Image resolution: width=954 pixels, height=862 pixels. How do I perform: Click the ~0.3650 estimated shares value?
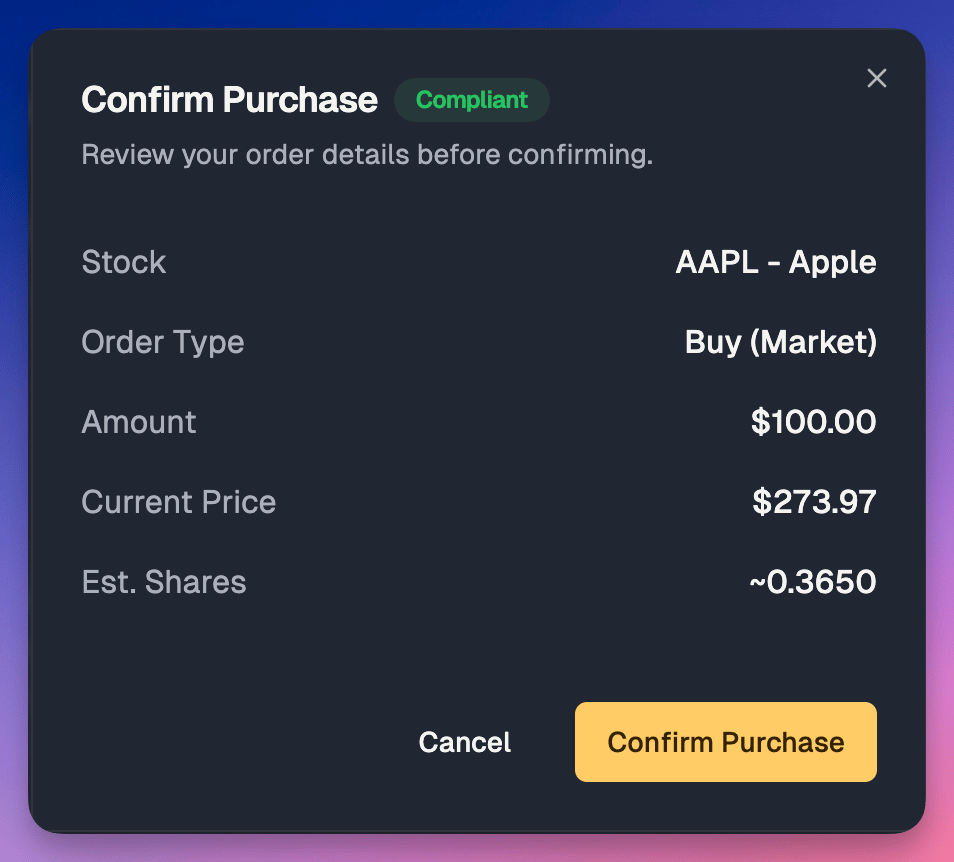click(813, 582)
